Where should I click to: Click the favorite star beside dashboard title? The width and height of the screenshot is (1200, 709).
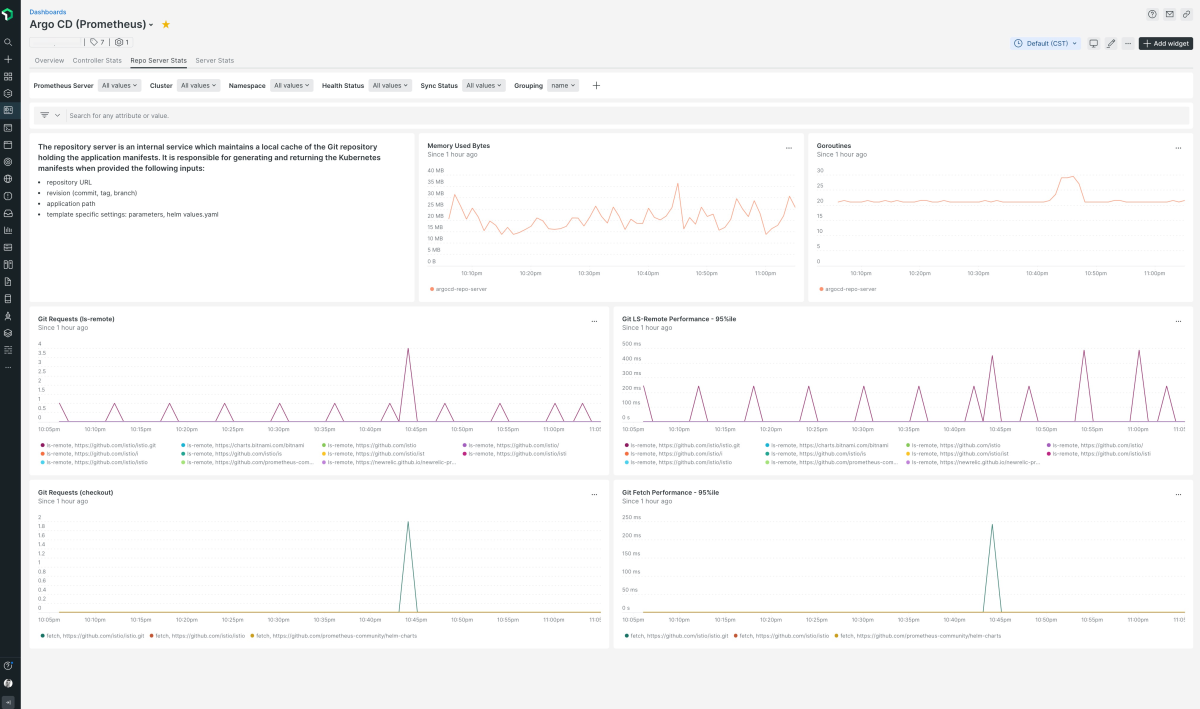pos(166,24)
